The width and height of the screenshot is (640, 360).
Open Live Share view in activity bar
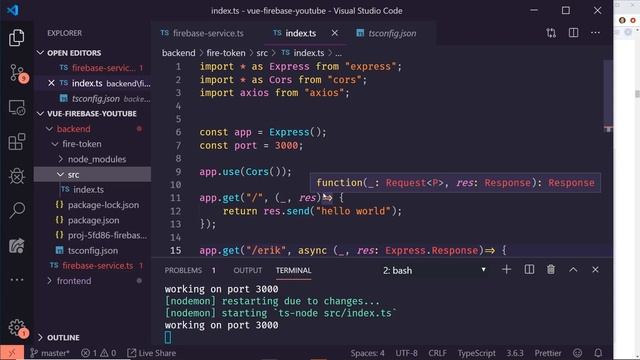17,246
